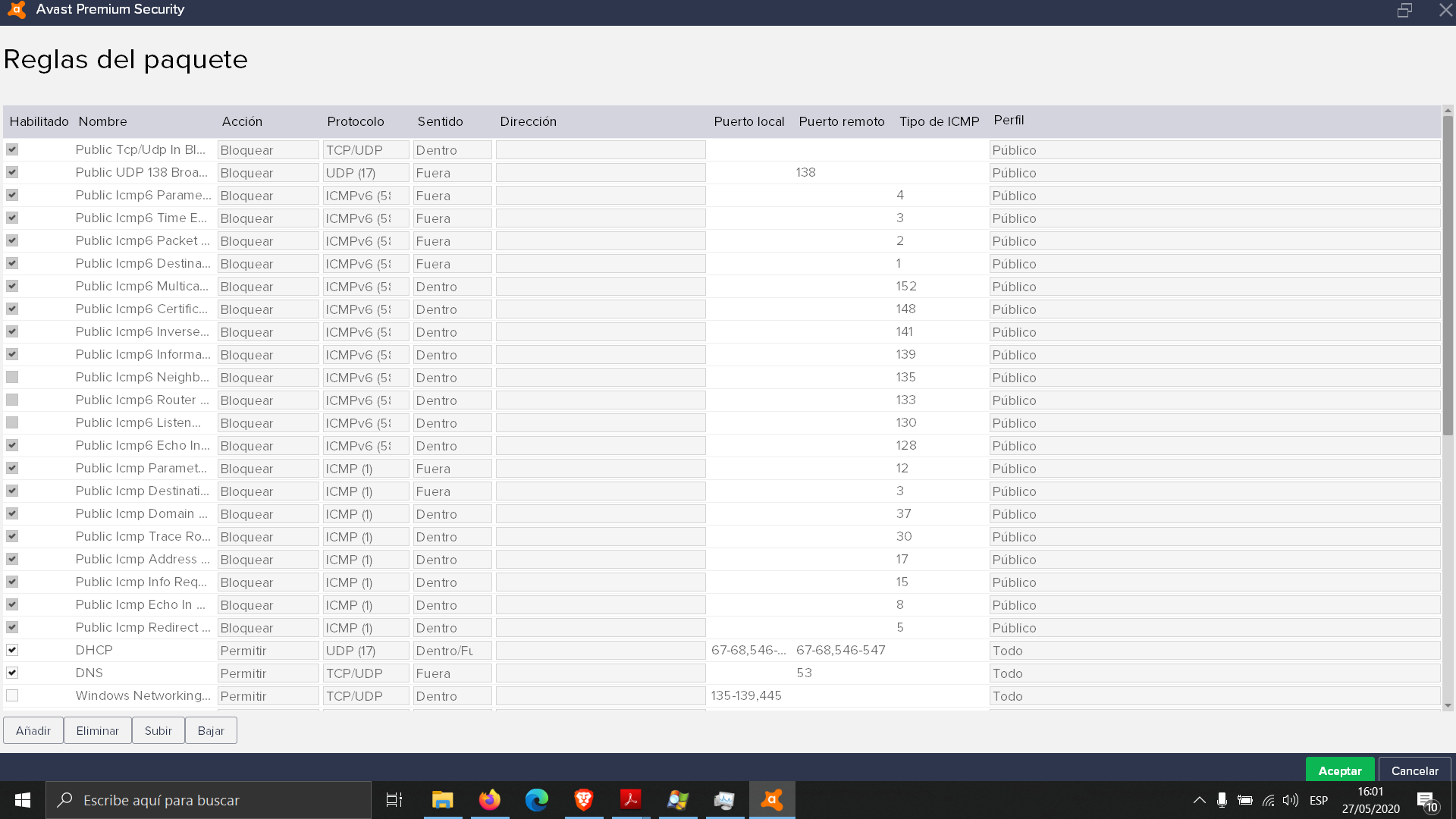Click the vertical scrollbar down arrow

1448,705
